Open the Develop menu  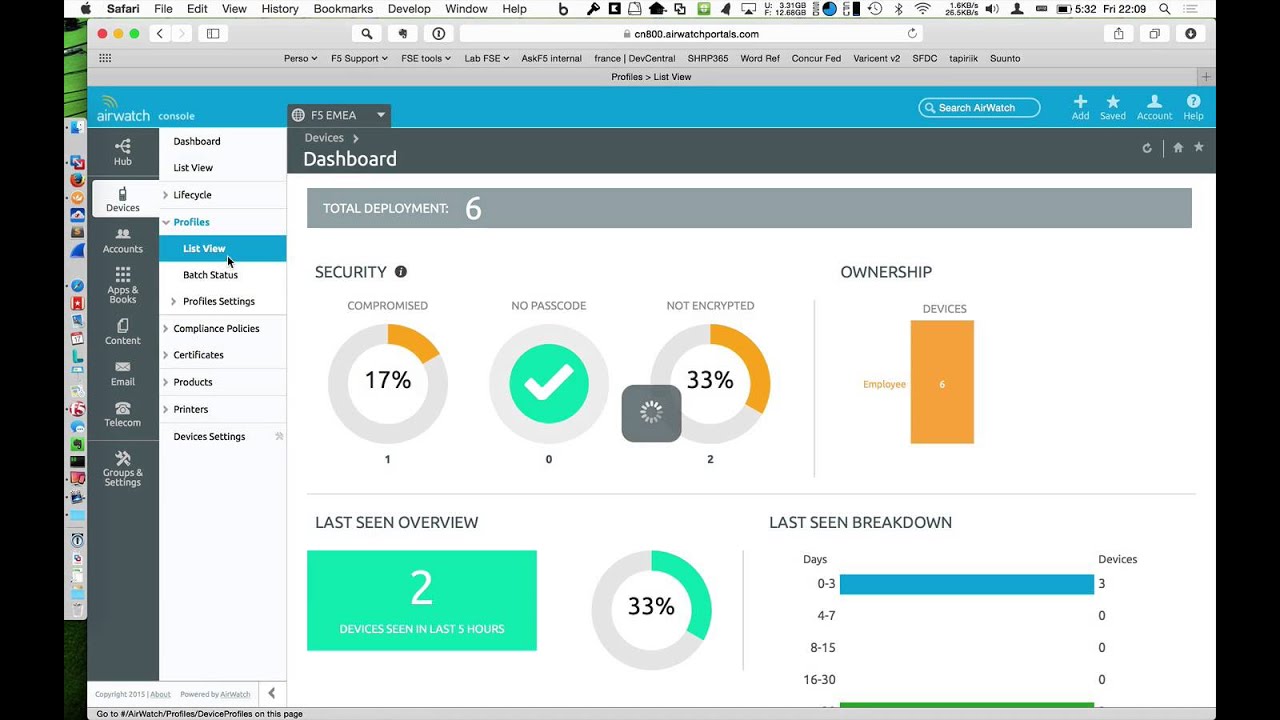coord(409,9)
